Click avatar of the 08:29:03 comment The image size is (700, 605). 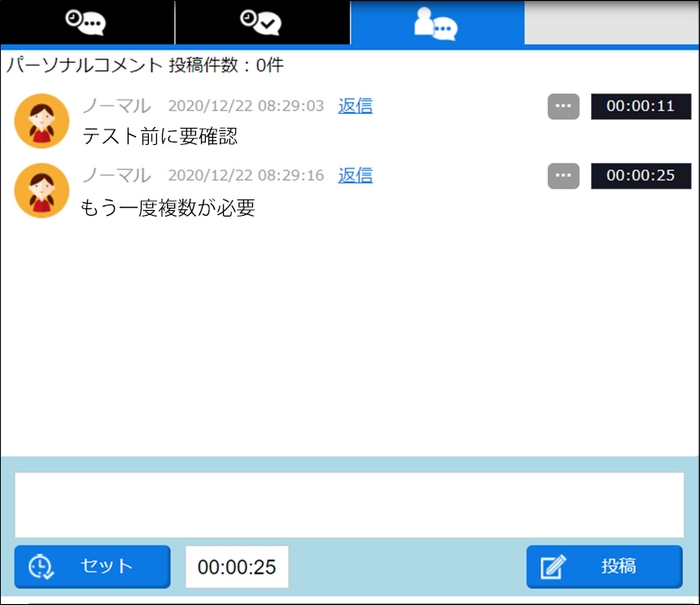(x=42, y=121)
